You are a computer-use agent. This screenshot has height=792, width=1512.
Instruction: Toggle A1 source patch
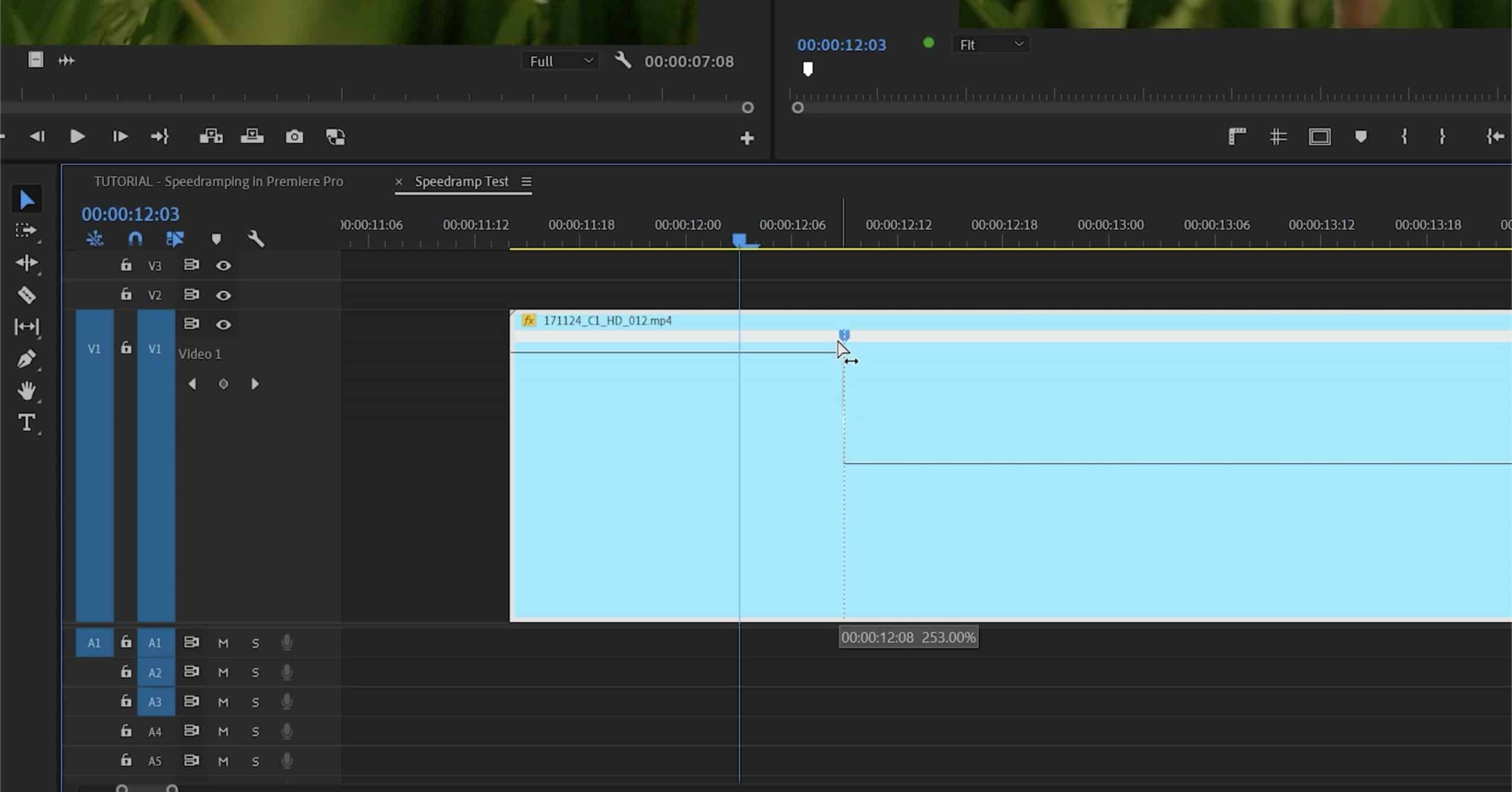94,643
